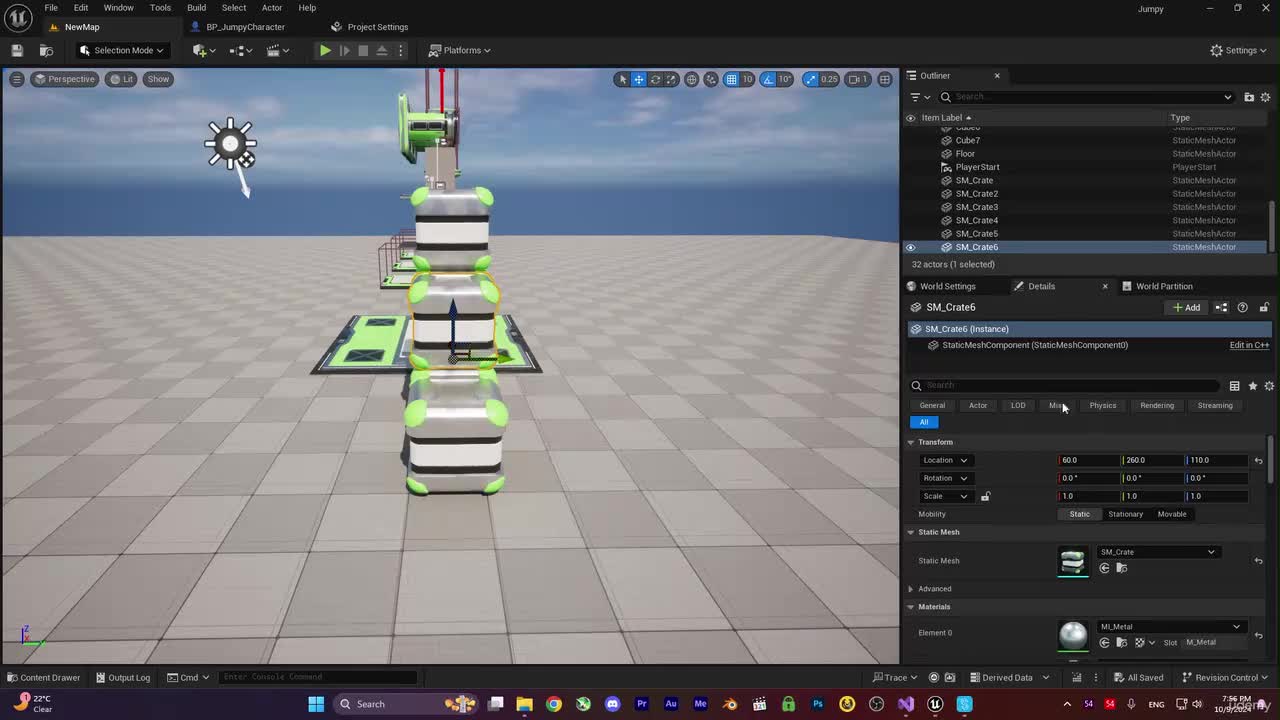Open the surface snapping options icon

tap(711, 79)
